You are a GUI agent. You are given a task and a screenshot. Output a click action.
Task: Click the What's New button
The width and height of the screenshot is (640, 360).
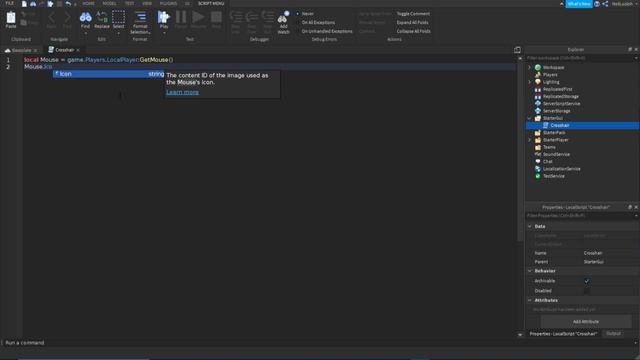[579, 4]
